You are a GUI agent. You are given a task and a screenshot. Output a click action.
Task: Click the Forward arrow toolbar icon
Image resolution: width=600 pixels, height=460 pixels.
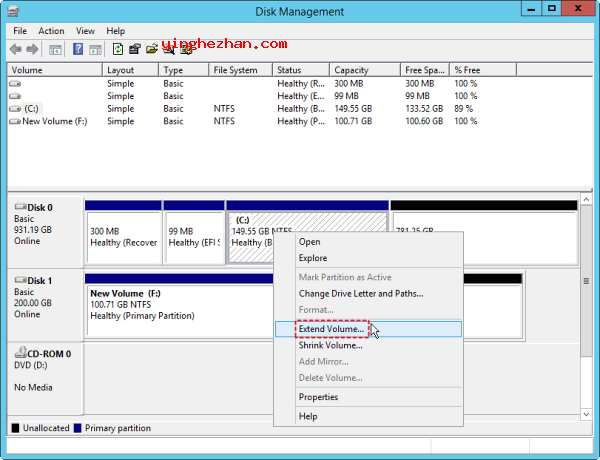(x=33, y=48)
